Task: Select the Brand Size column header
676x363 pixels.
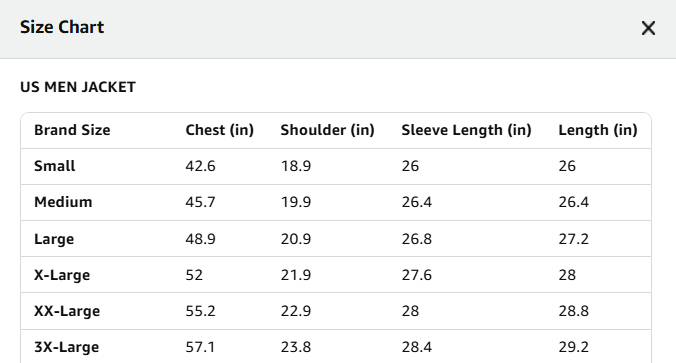Action: [72, 130]
